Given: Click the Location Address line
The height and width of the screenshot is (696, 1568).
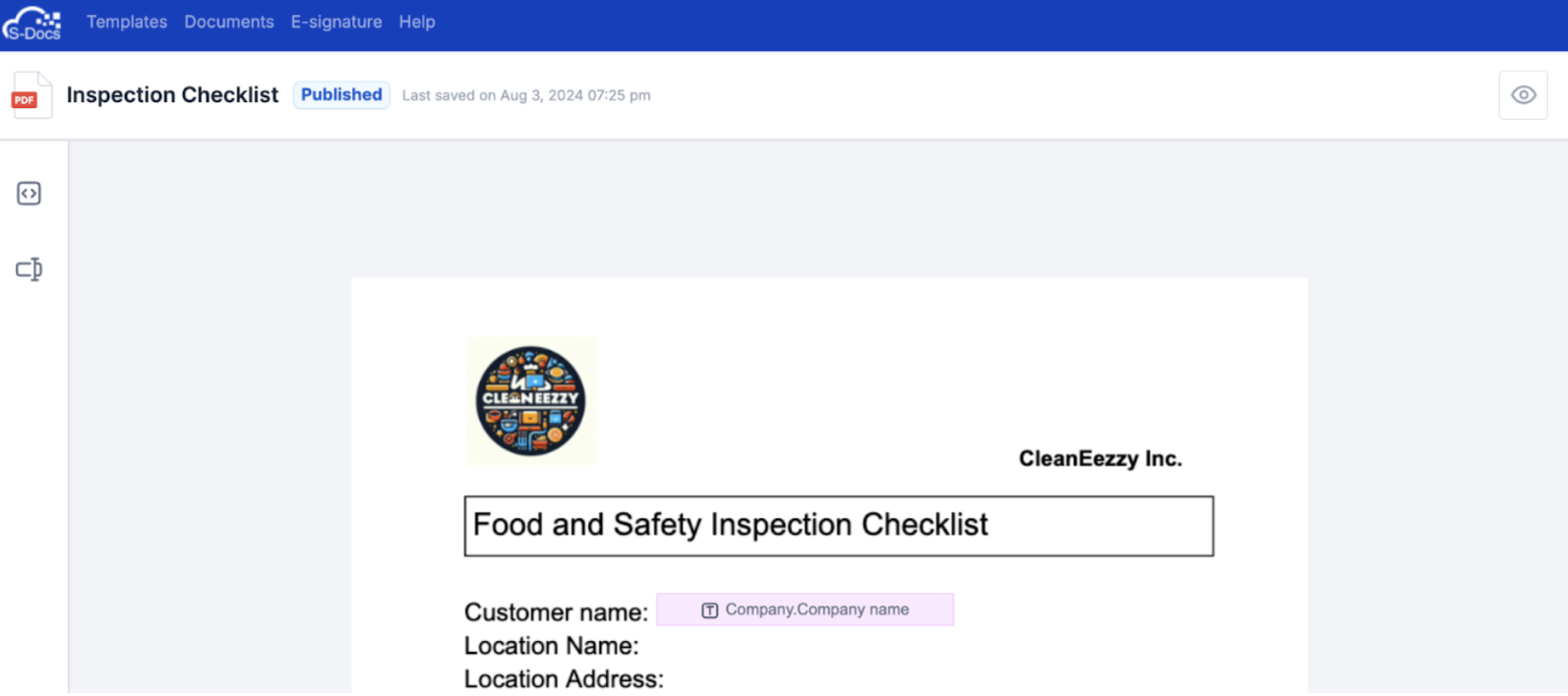Looking at the screenshot, I should (564, 679).
